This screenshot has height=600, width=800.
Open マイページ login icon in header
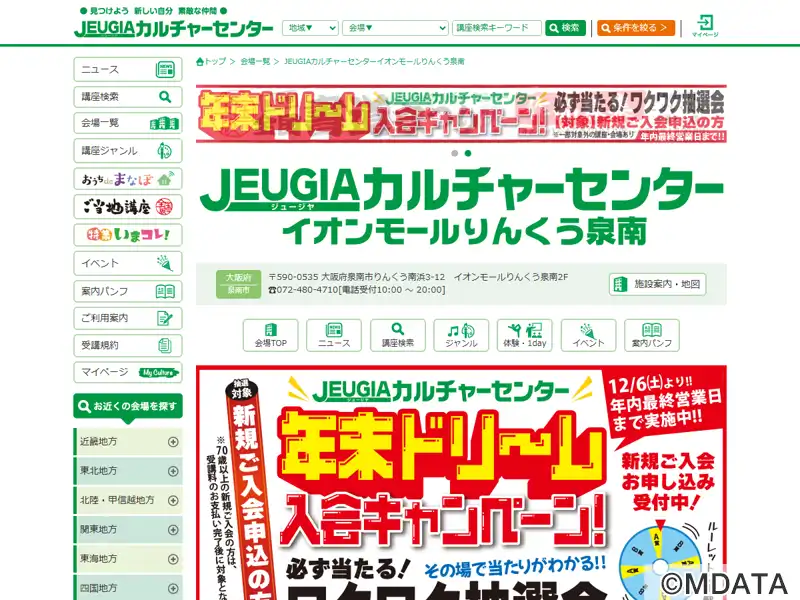click(x=705, y=26)
